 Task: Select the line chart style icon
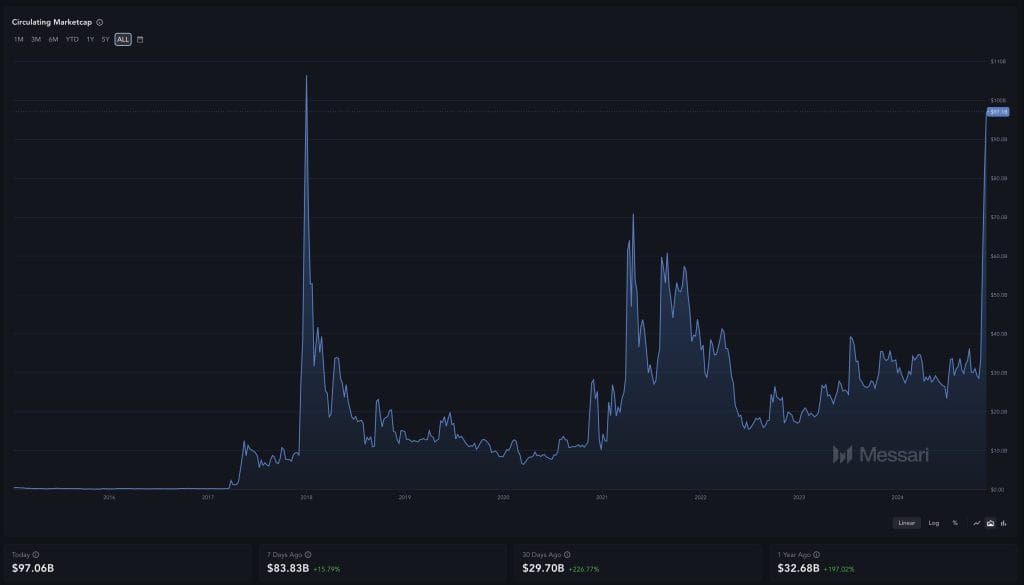(974, 522)
